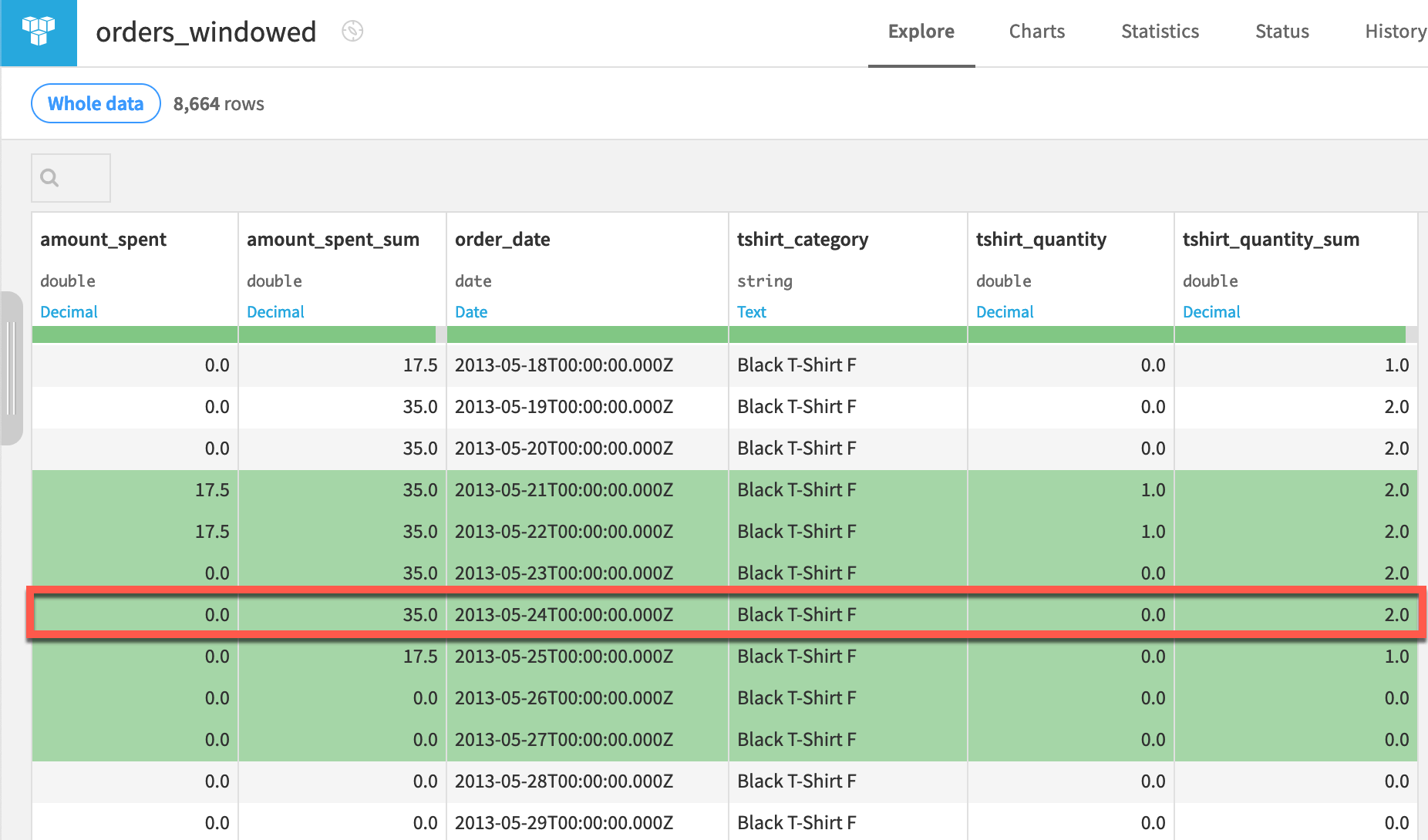The image size is (1428, 840).
Task: Click the Dataiku cube logo
Action: [x=38, y=32]
